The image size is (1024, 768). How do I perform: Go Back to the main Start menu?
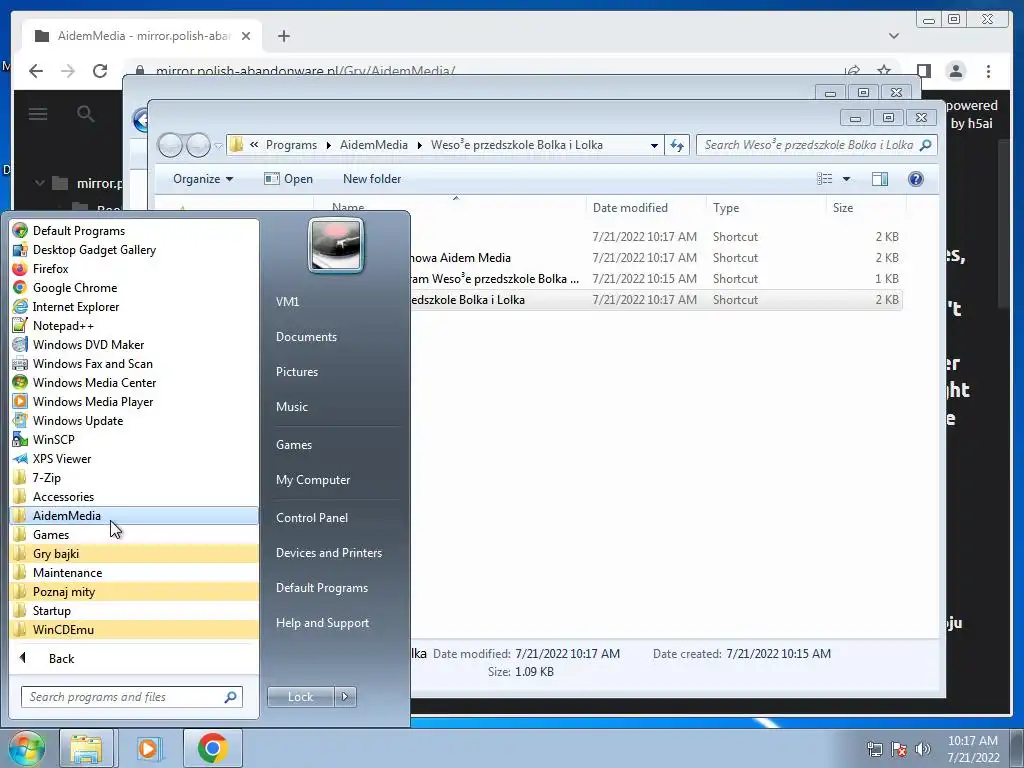[134, 658]
